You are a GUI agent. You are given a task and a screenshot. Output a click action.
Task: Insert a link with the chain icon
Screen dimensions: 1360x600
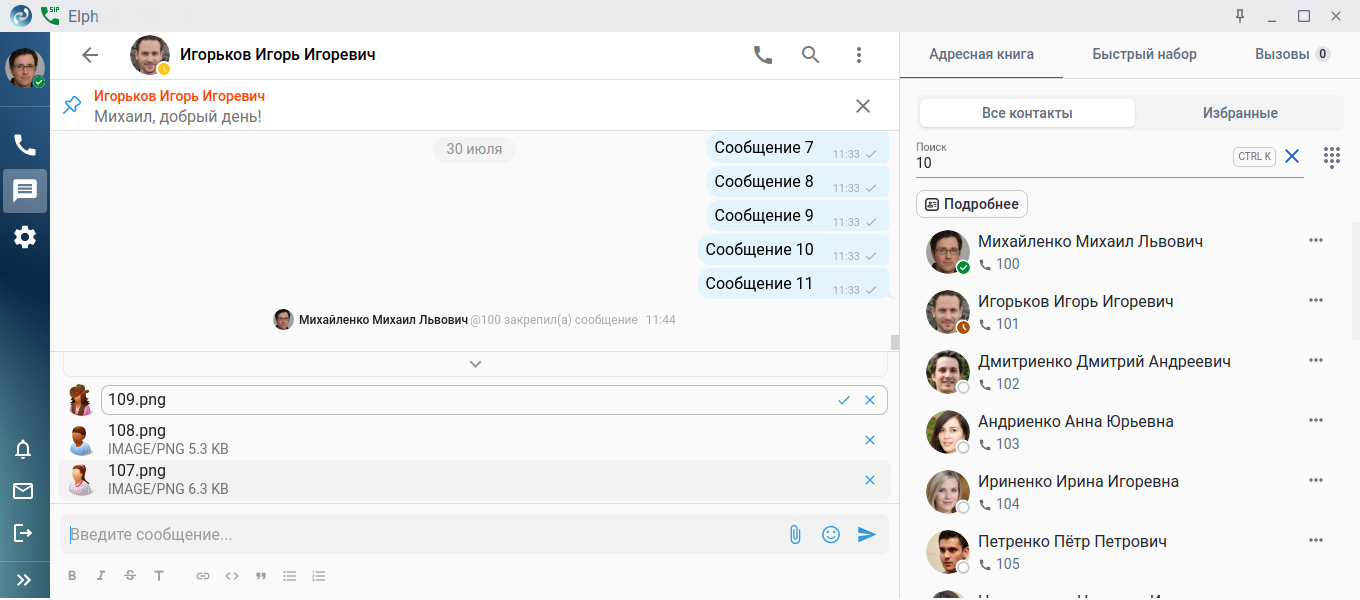coord(203,576)
